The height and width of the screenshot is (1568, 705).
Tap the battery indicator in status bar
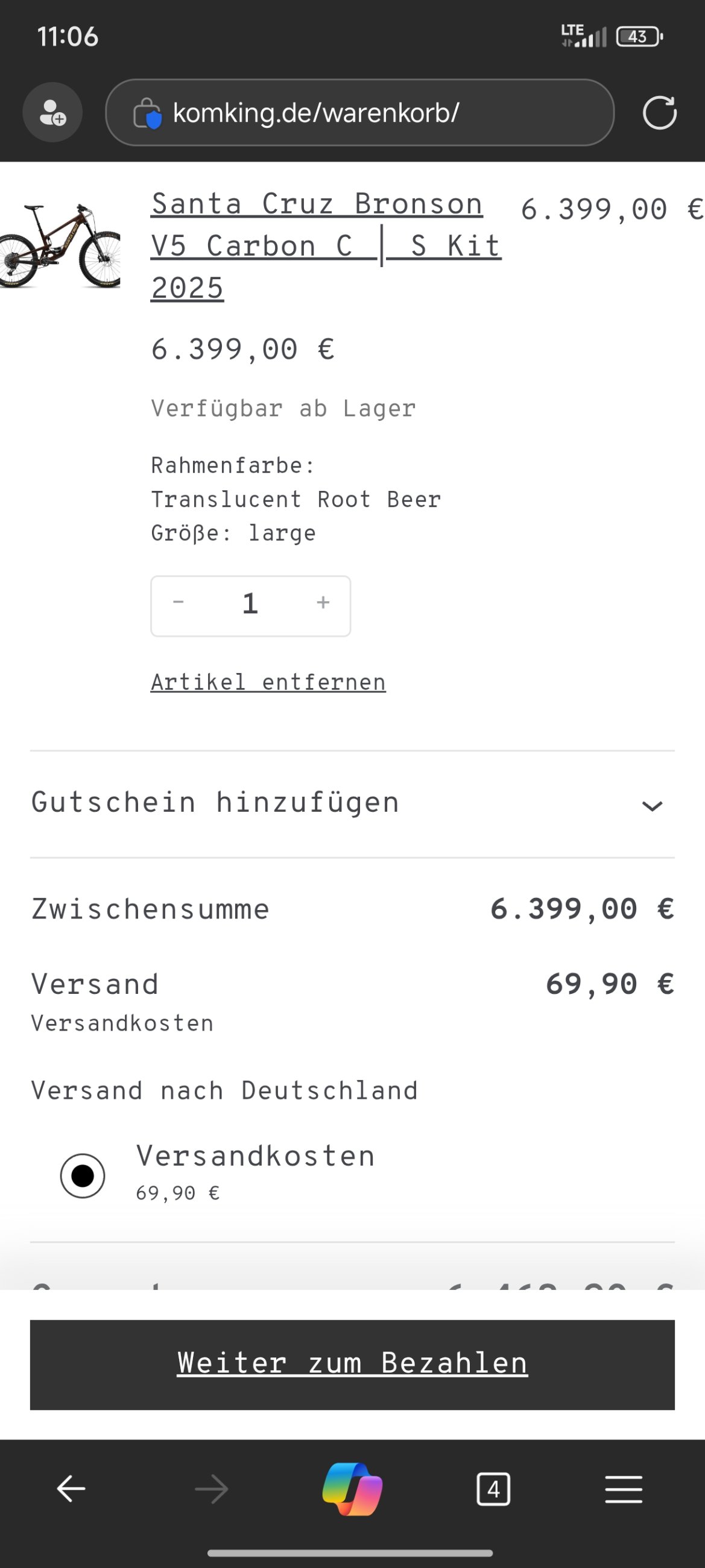639,37
